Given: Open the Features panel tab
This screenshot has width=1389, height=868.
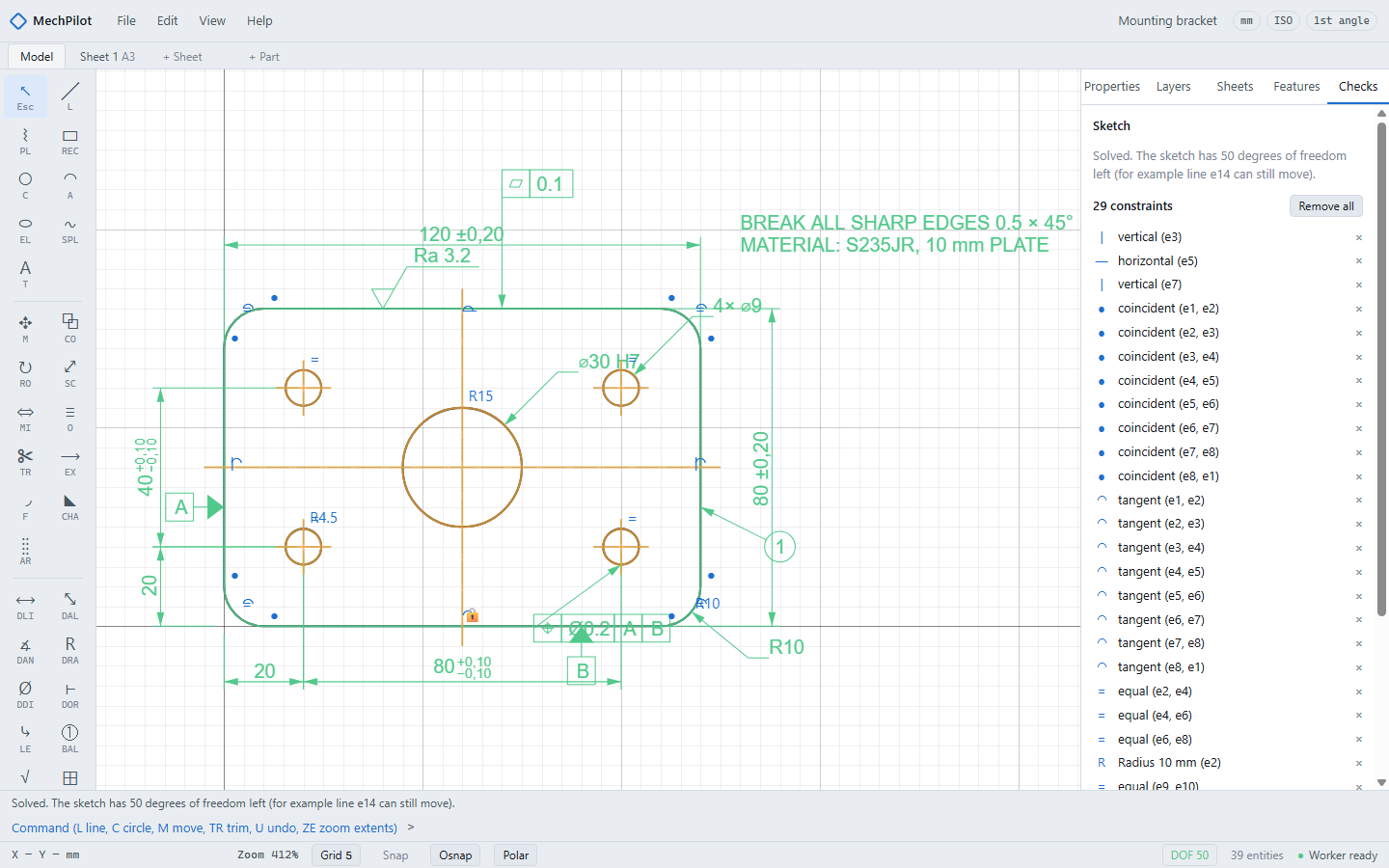Looking at the screenshot, I should (x=1296, y=87).
